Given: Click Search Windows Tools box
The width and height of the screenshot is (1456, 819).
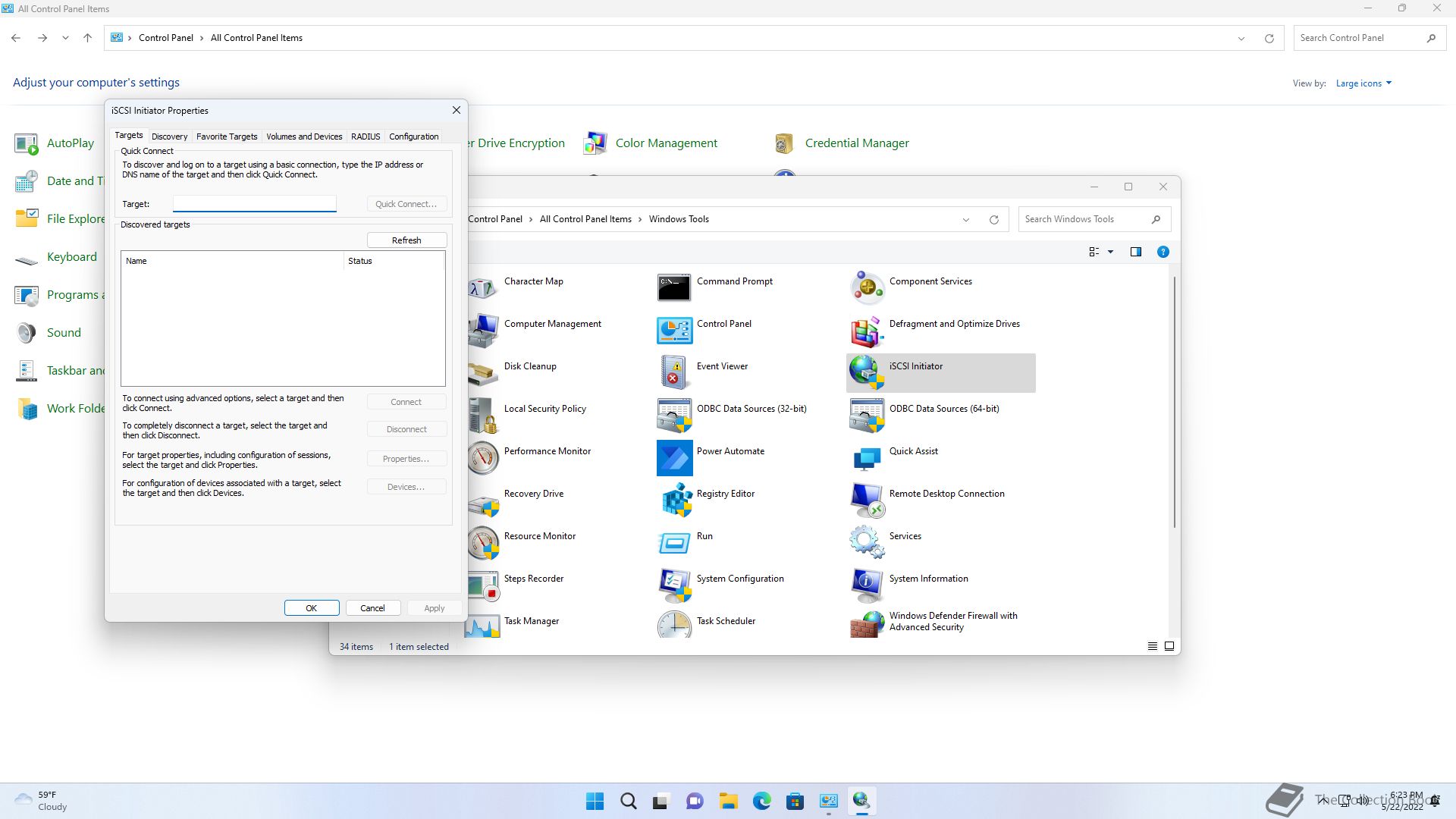Looking at the screenshot, I should coord(1094,219).
